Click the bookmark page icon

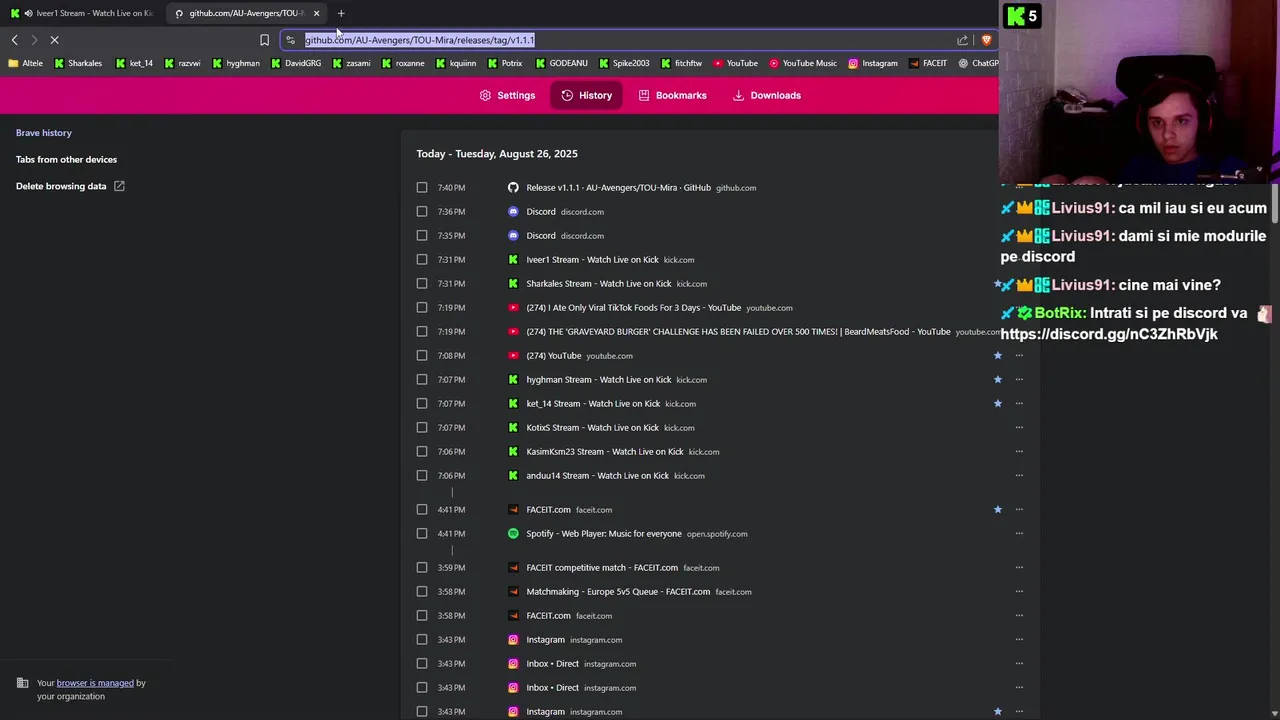point(264,40)
